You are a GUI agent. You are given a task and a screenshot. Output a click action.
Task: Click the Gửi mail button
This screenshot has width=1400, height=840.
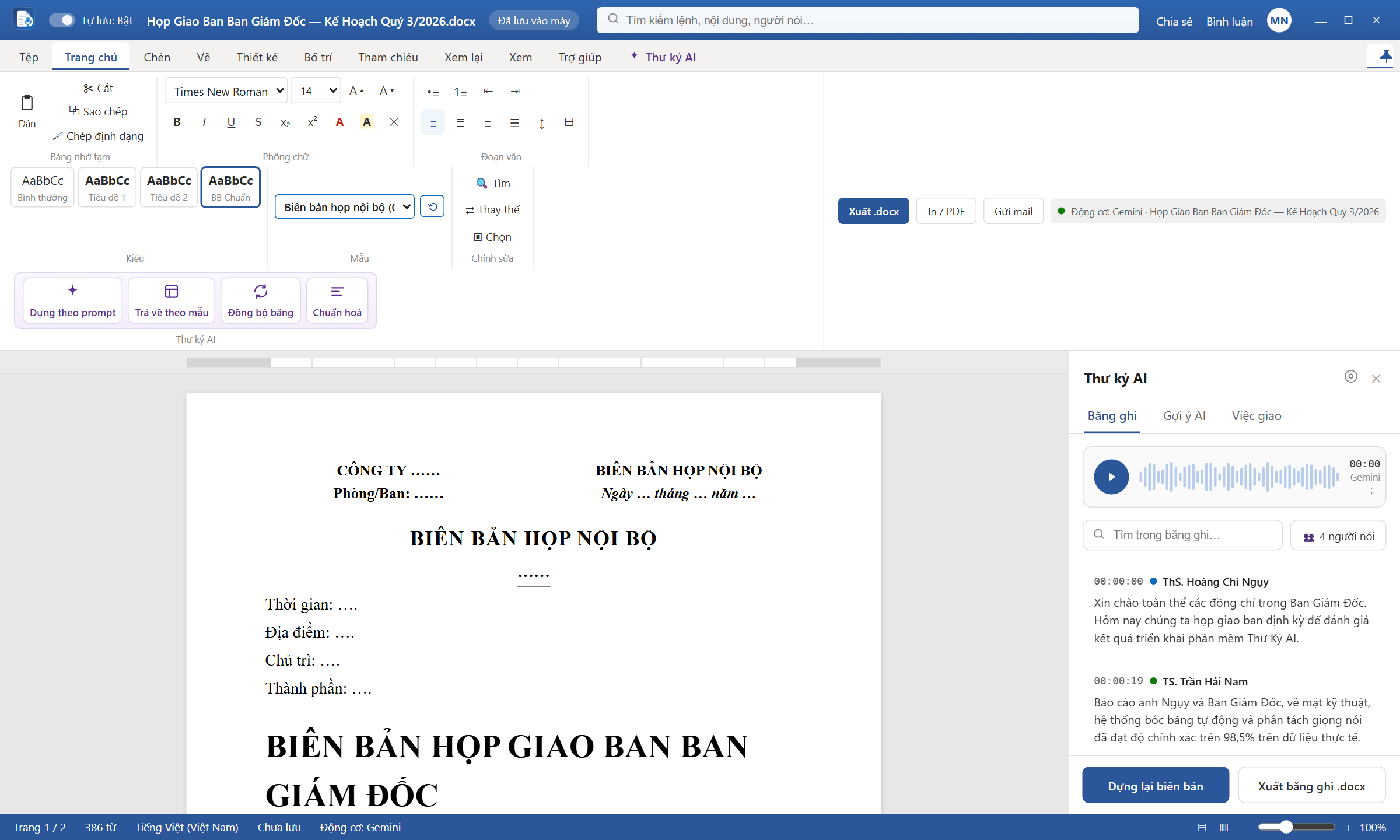[1013, 211]
